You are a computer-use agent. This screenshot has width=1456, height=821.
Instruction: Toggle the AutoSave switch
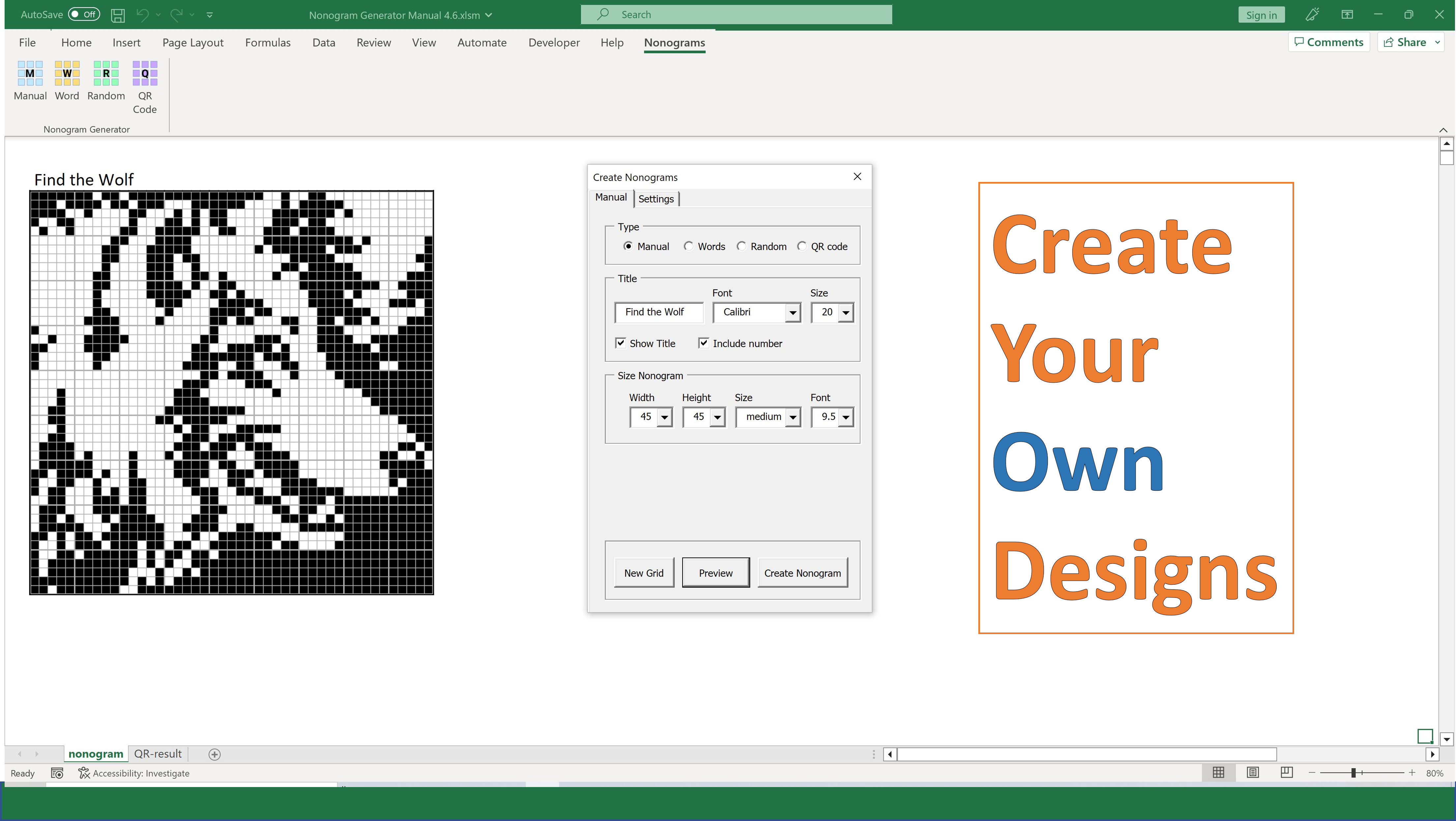(x=84, y=15)
